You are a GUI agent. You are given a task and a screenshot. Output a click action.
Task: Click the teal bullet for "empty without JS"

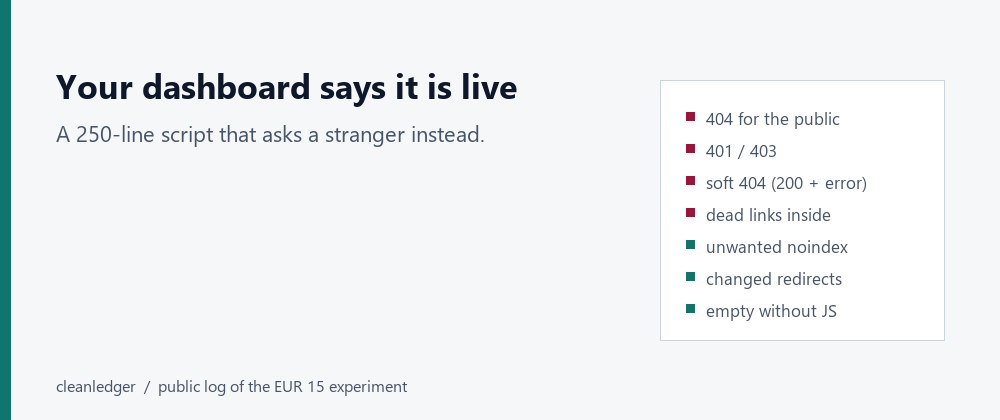click(690, 308)
